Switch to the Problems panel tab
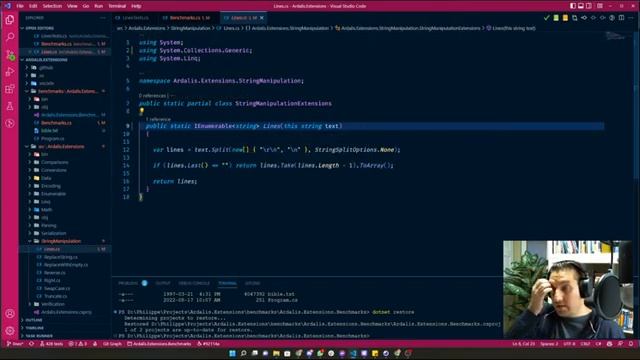The height and width of the screenshot is (360, 640). pos(128,283)
